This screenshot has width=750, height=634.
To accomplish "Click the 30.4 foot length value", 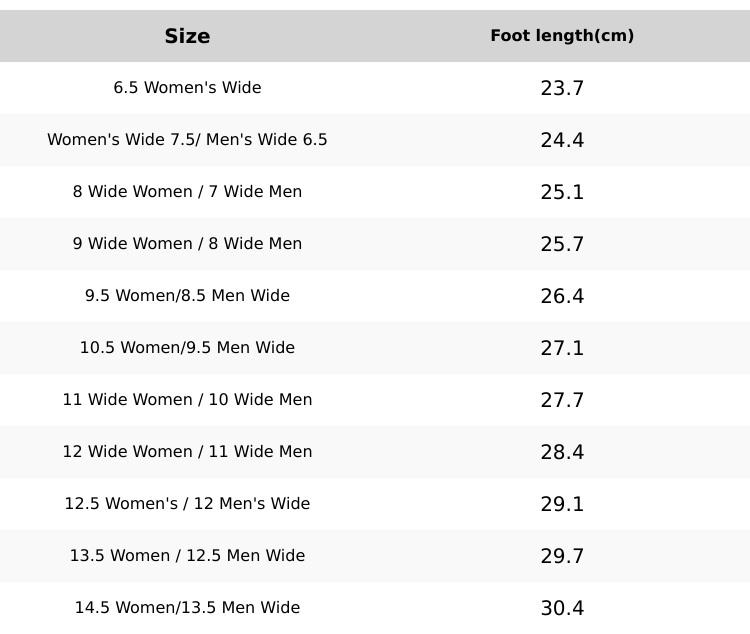I will (562, 608).
